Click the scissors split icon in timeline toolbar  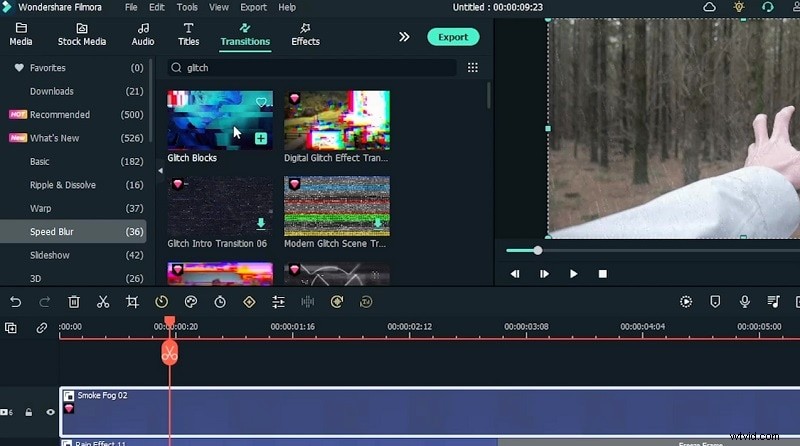pos(103,301)
